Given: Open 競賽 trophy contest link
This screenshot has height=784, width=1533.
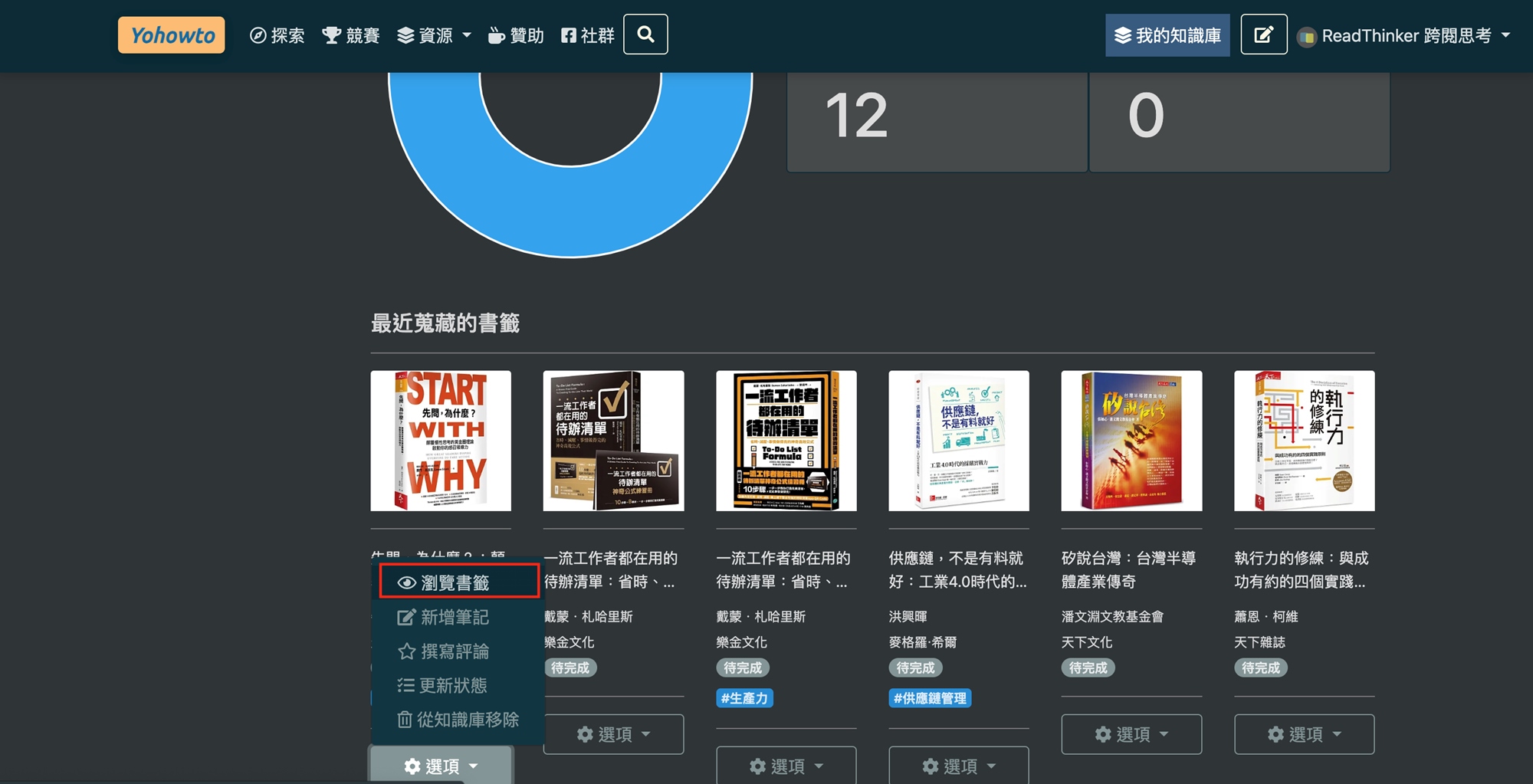Looking at the screenshot, I should click(x=351, y=36).
